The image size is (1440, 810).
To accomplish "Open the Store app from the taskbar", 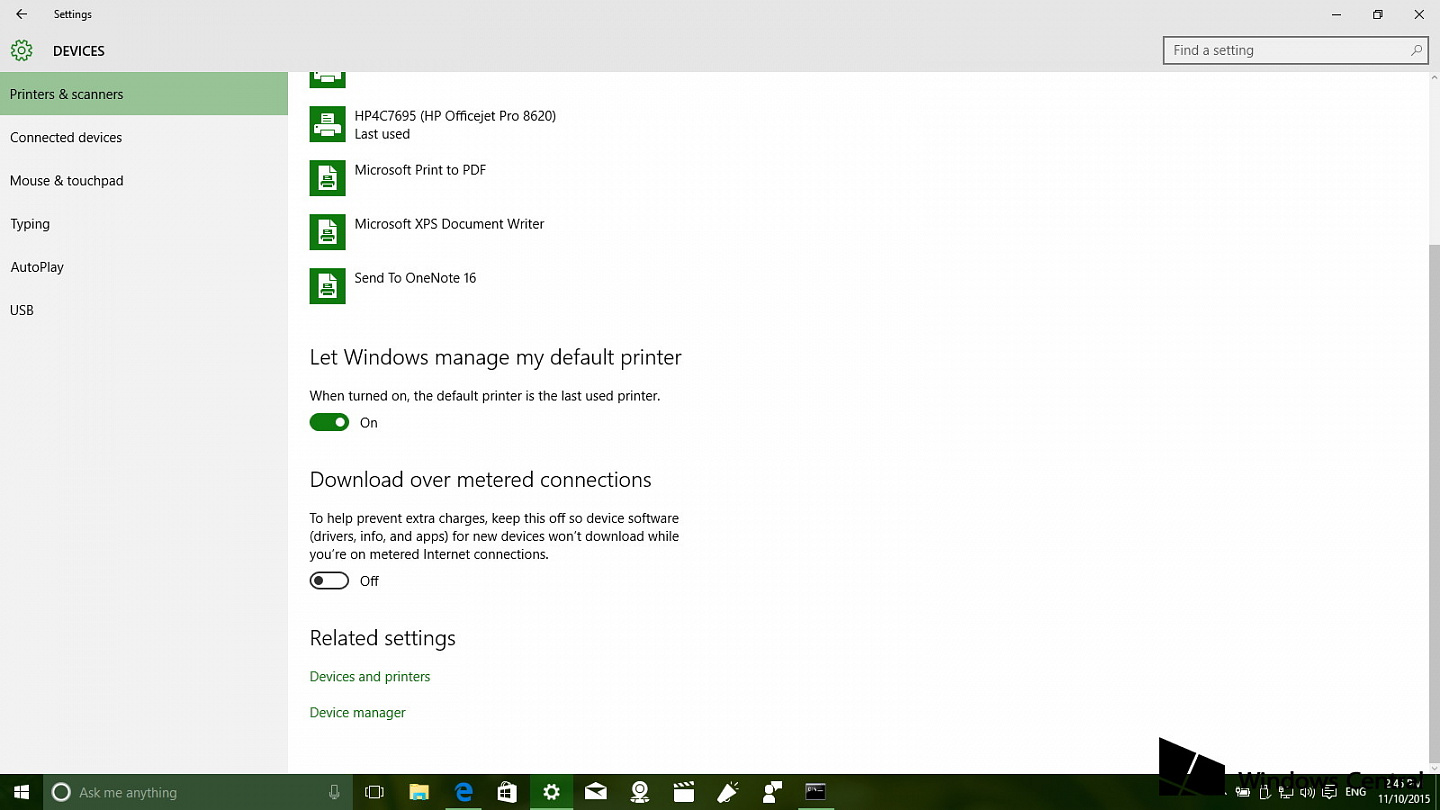I will click(507, 792).
